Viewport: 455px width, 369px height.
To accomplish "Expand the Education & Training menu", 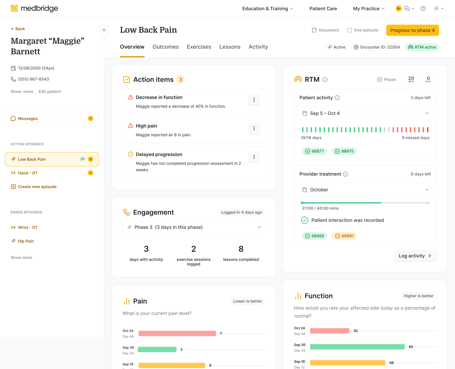I will click(x=267, y=9).
